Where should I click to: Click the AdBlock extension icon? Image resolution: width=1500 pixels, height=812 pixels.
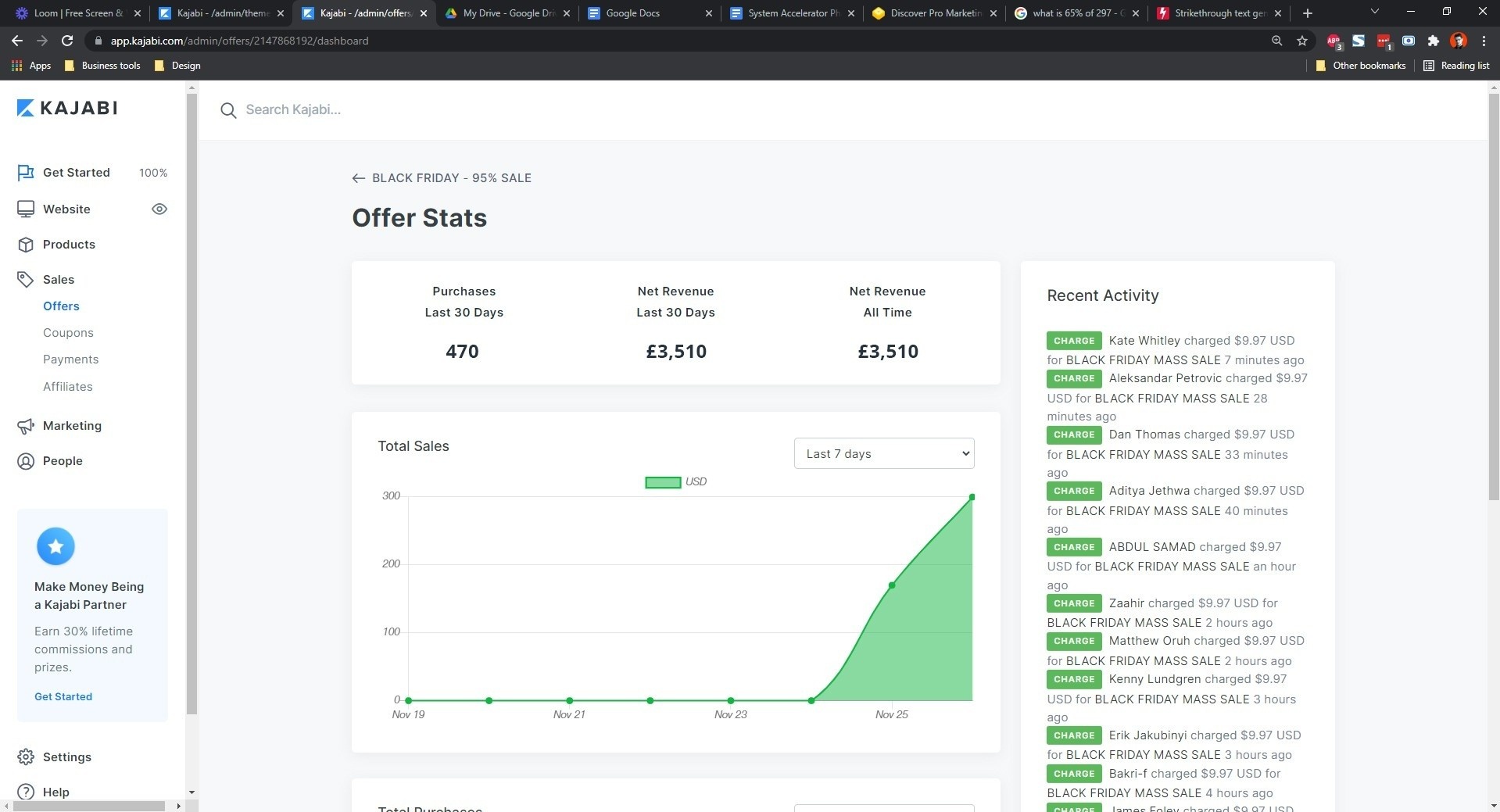pos(1334,41)
